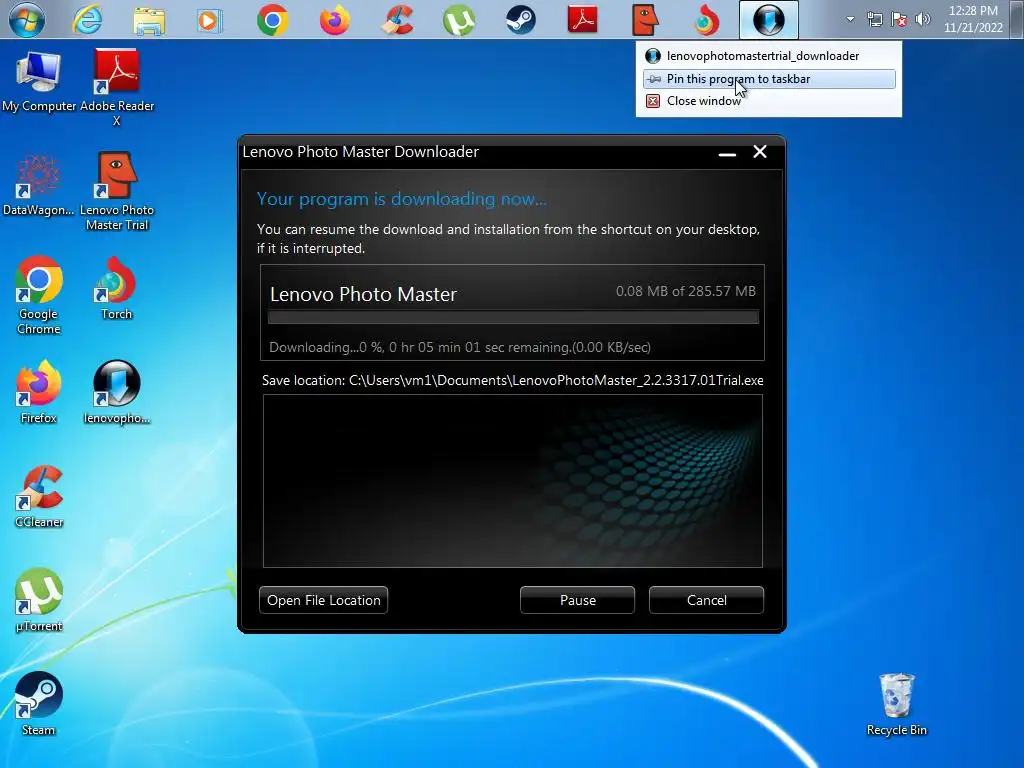Select the active downloader taskbar button
Viewport: 1024px width, 768px height.
tap(769, 20)
